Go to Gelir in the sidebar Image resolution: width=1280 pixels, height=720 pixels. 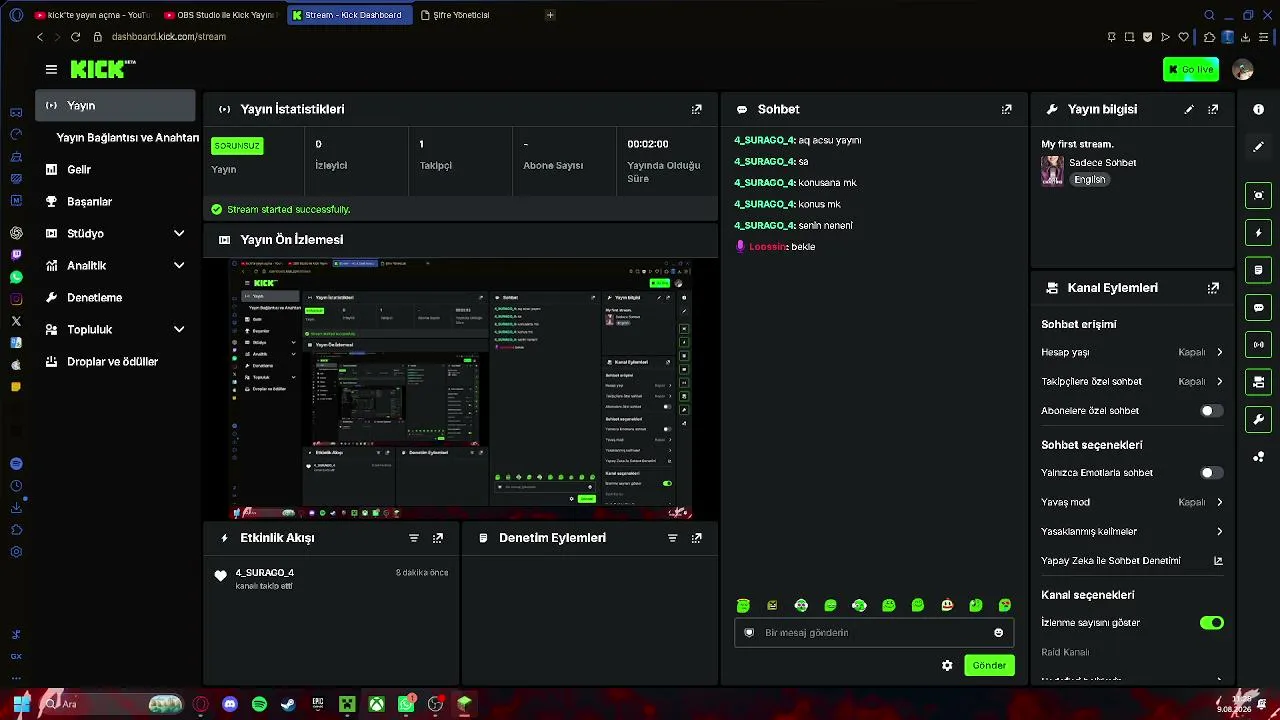click(x=116, y=170)
